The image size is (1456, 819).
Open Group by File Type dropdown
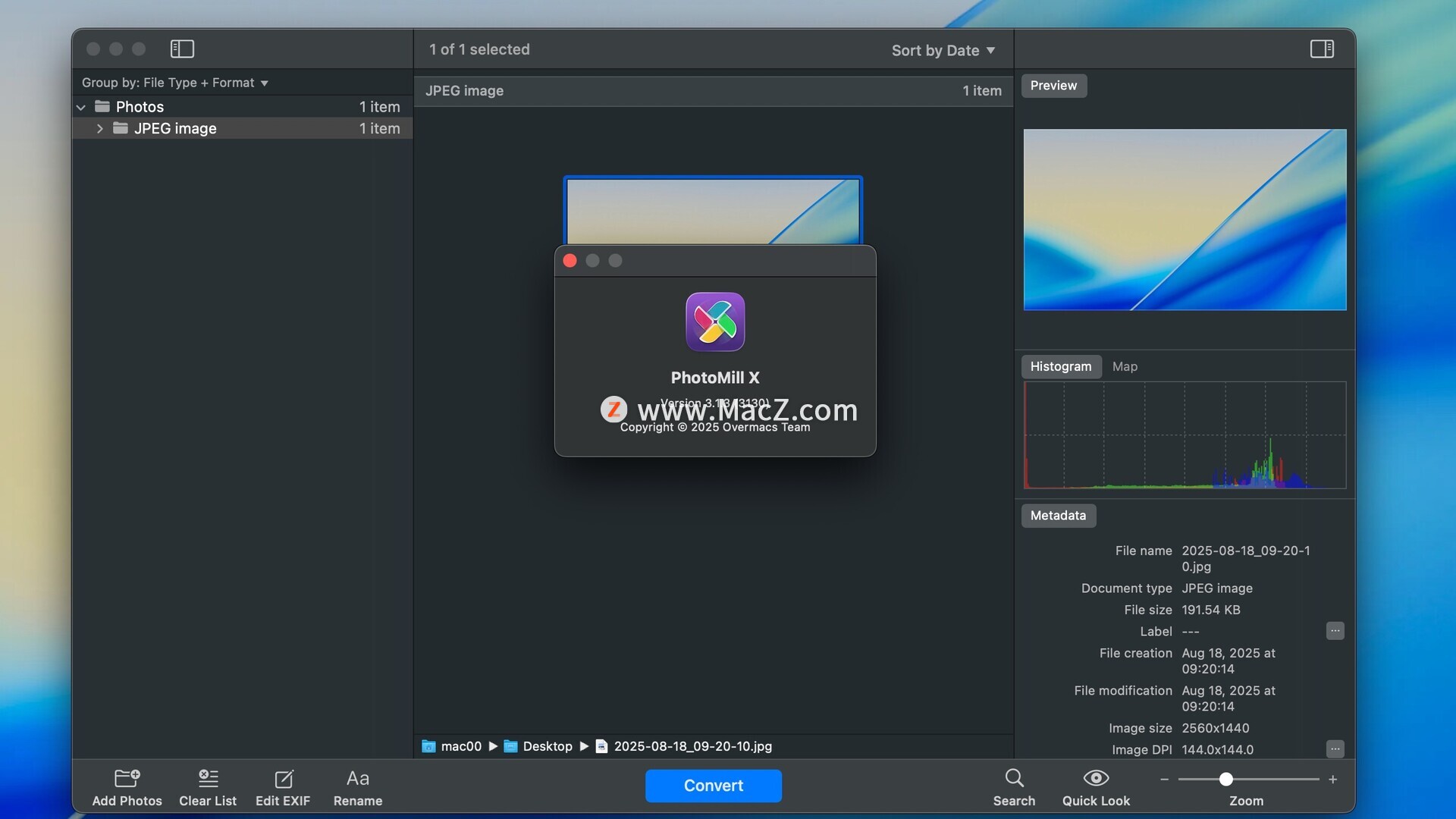pos(174,83)
